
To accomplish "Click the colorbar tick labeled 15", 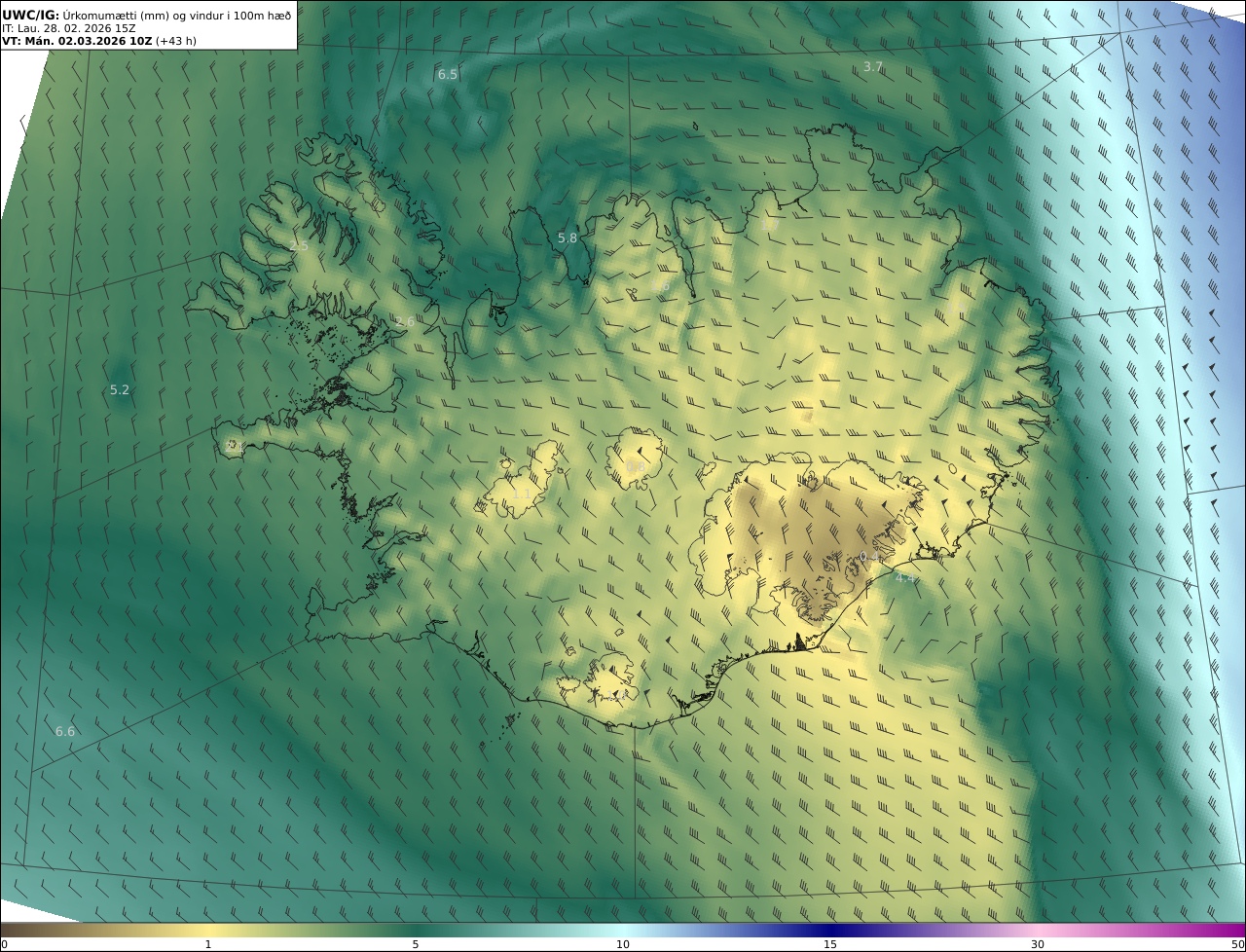I will coord(830,944).
